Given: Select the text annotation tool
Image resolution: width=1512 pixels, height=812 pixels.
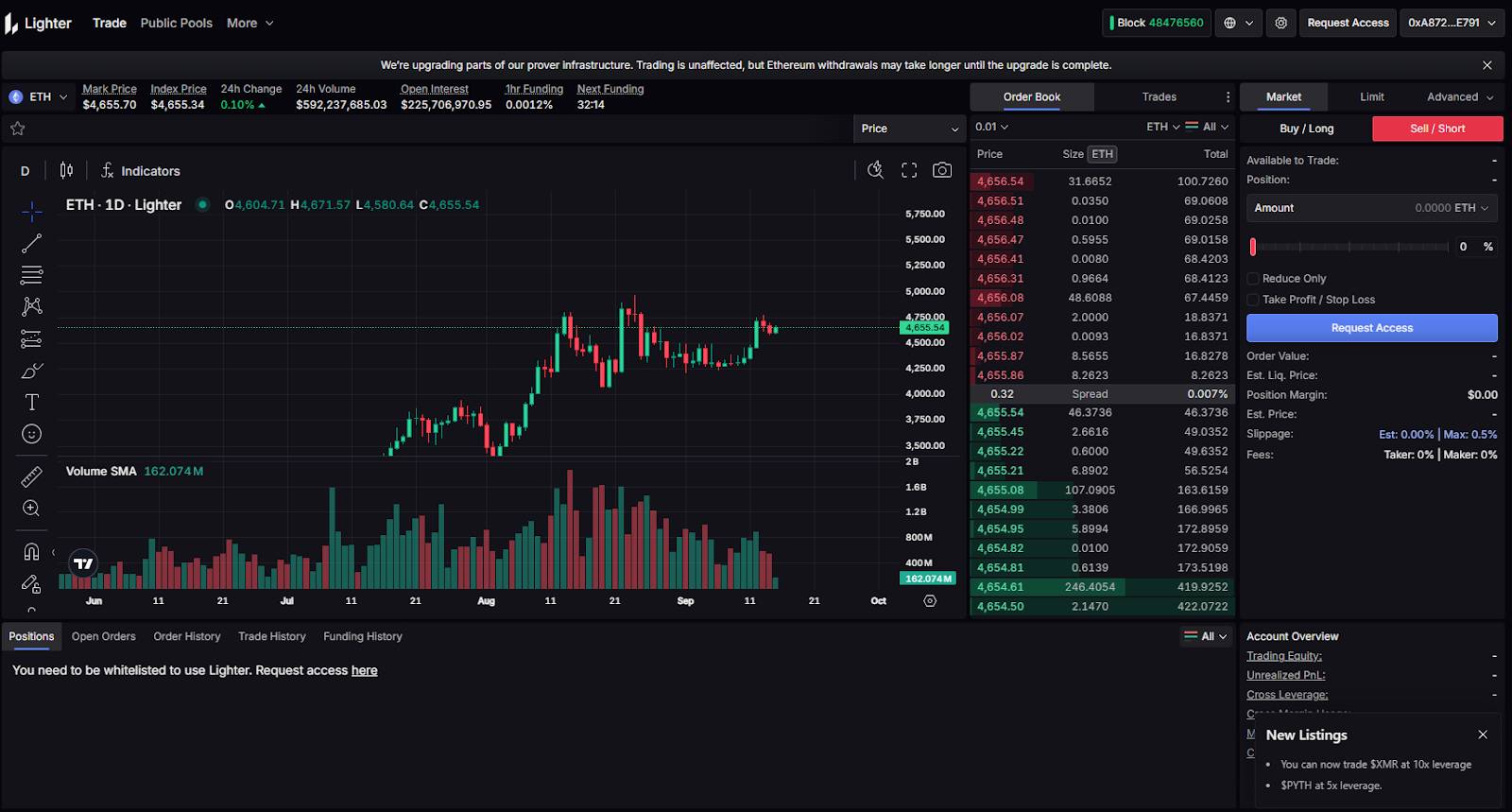Looking at the screenshot, I should click(31, 403).
